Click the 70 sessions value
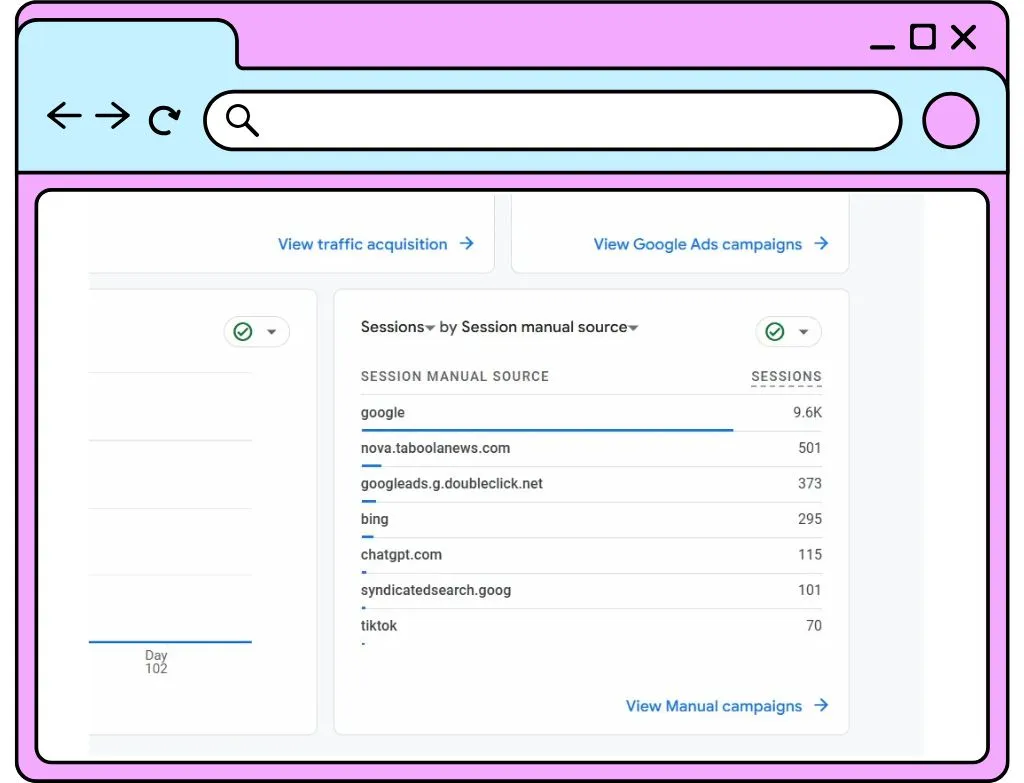The image size is (1024, 783). (814, 626)
